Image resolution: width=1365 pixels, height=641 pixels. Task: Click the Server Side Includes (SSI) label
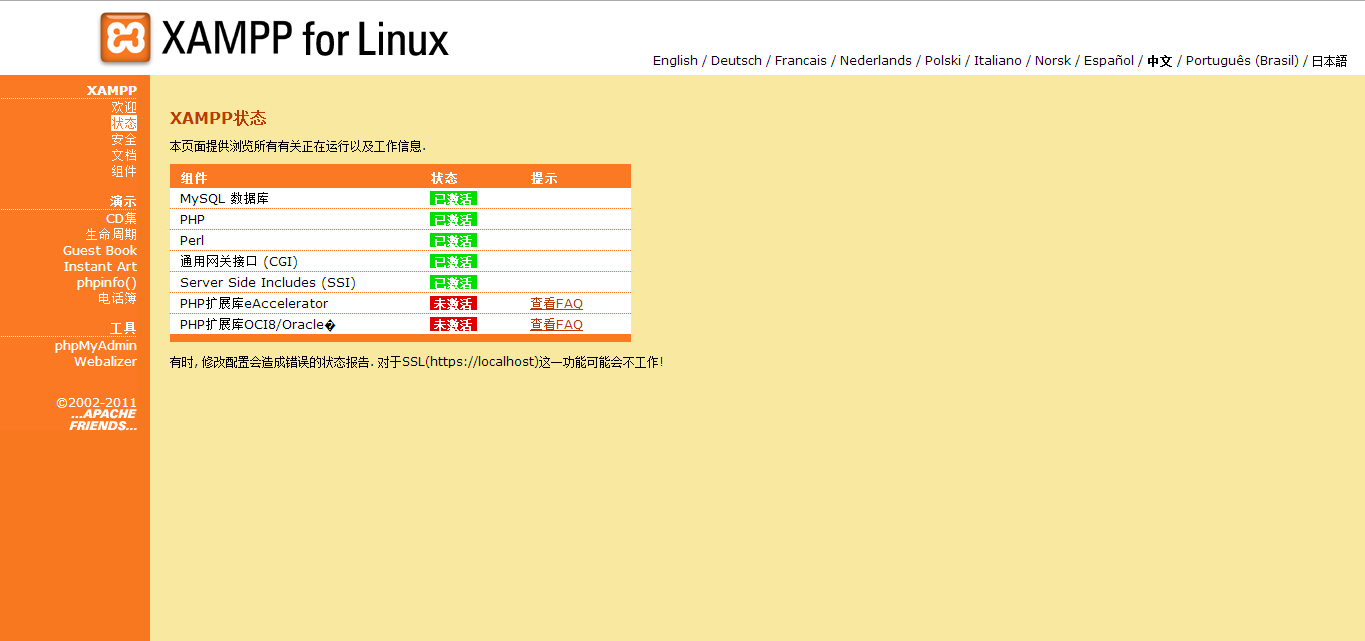click(x=268, y=282)
